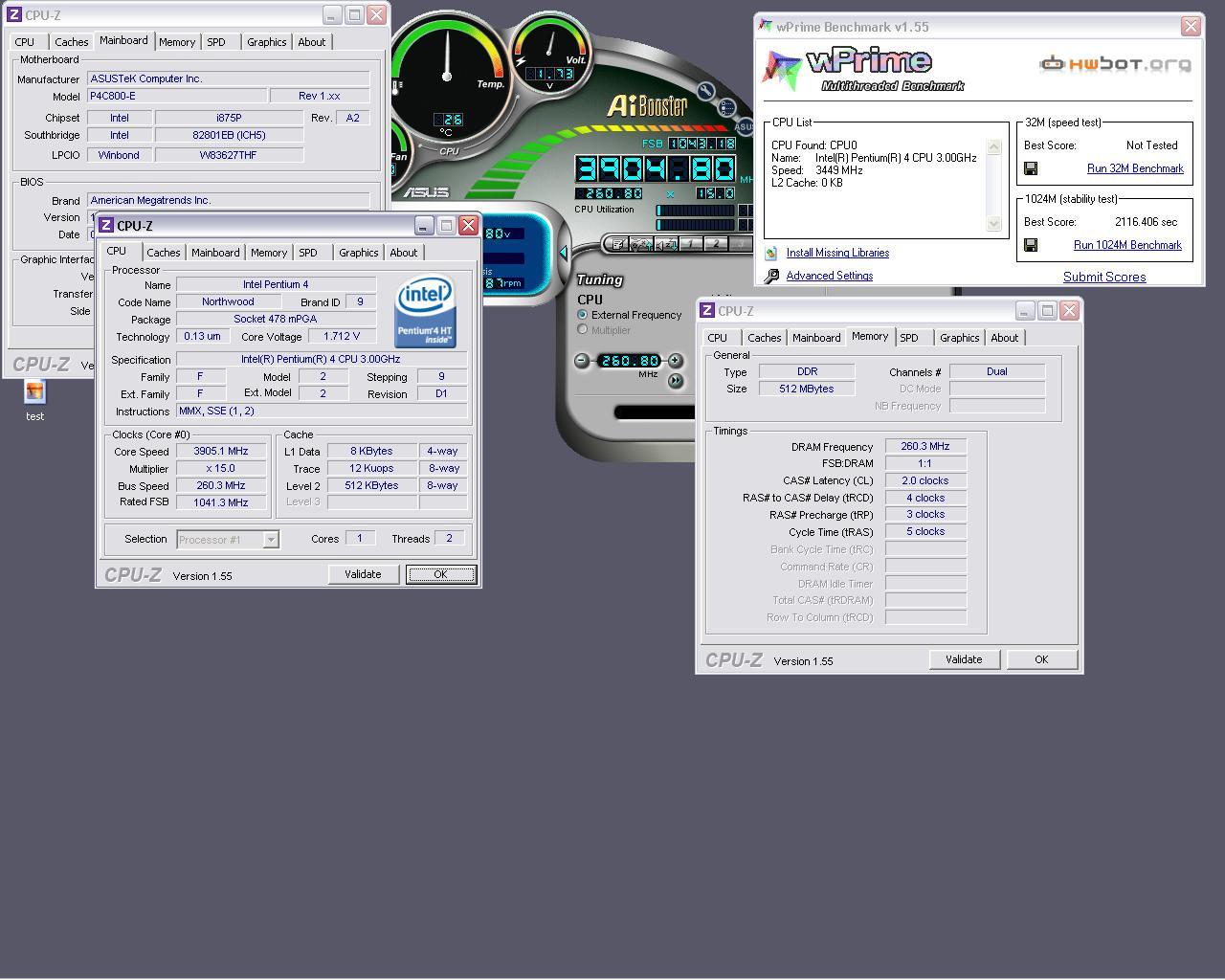This screenshot has height=980, width=1225.
Task: Click the fast-forward double arrow button in Tuning
Action: pos(676,380)
